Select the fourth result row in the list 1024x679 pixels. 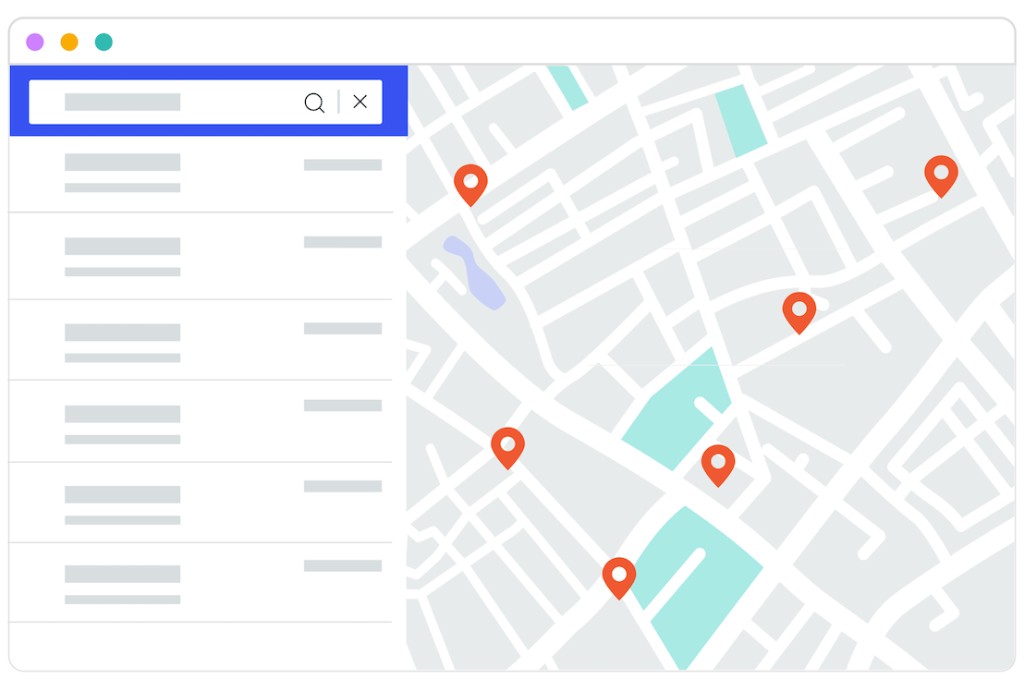click(x=201, y=421)
